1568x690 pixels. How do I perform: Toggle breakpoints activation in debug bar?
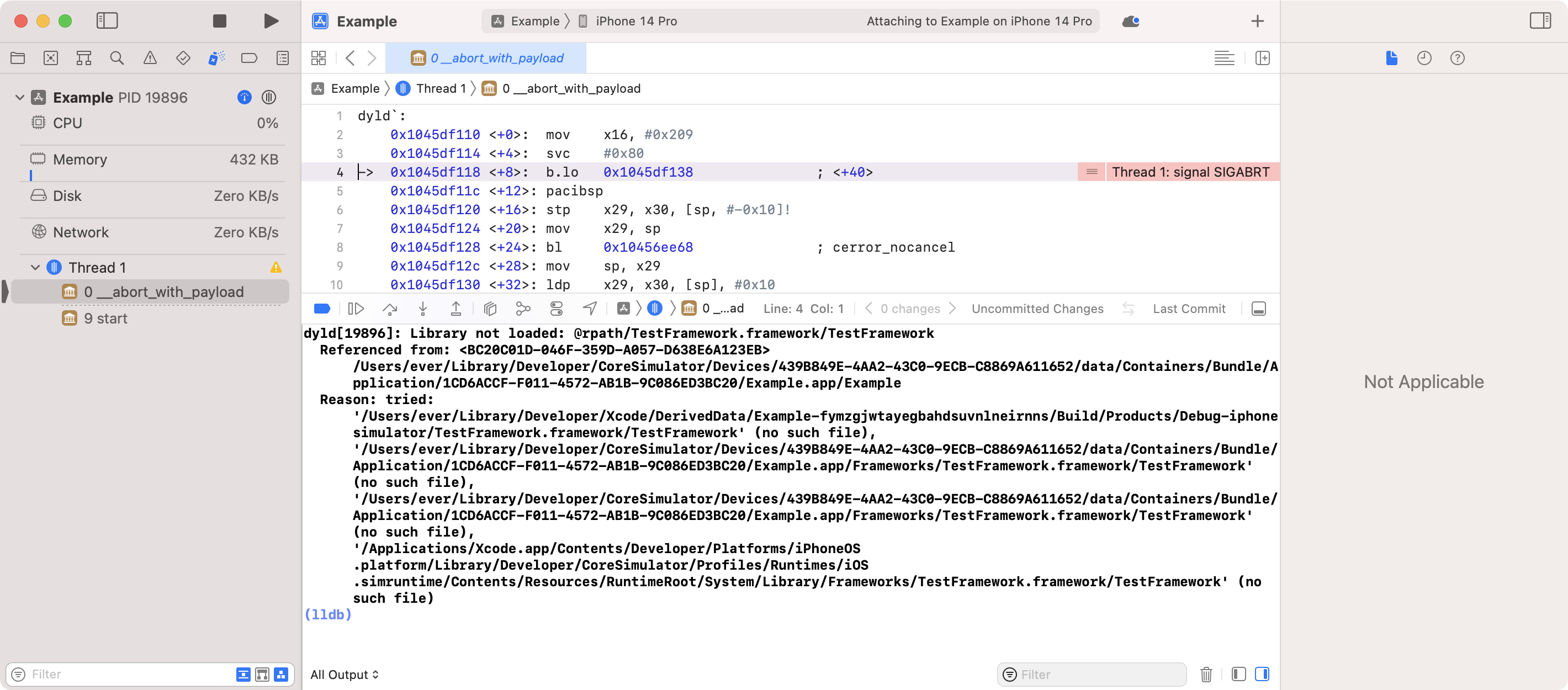click(x=322, y=309)
